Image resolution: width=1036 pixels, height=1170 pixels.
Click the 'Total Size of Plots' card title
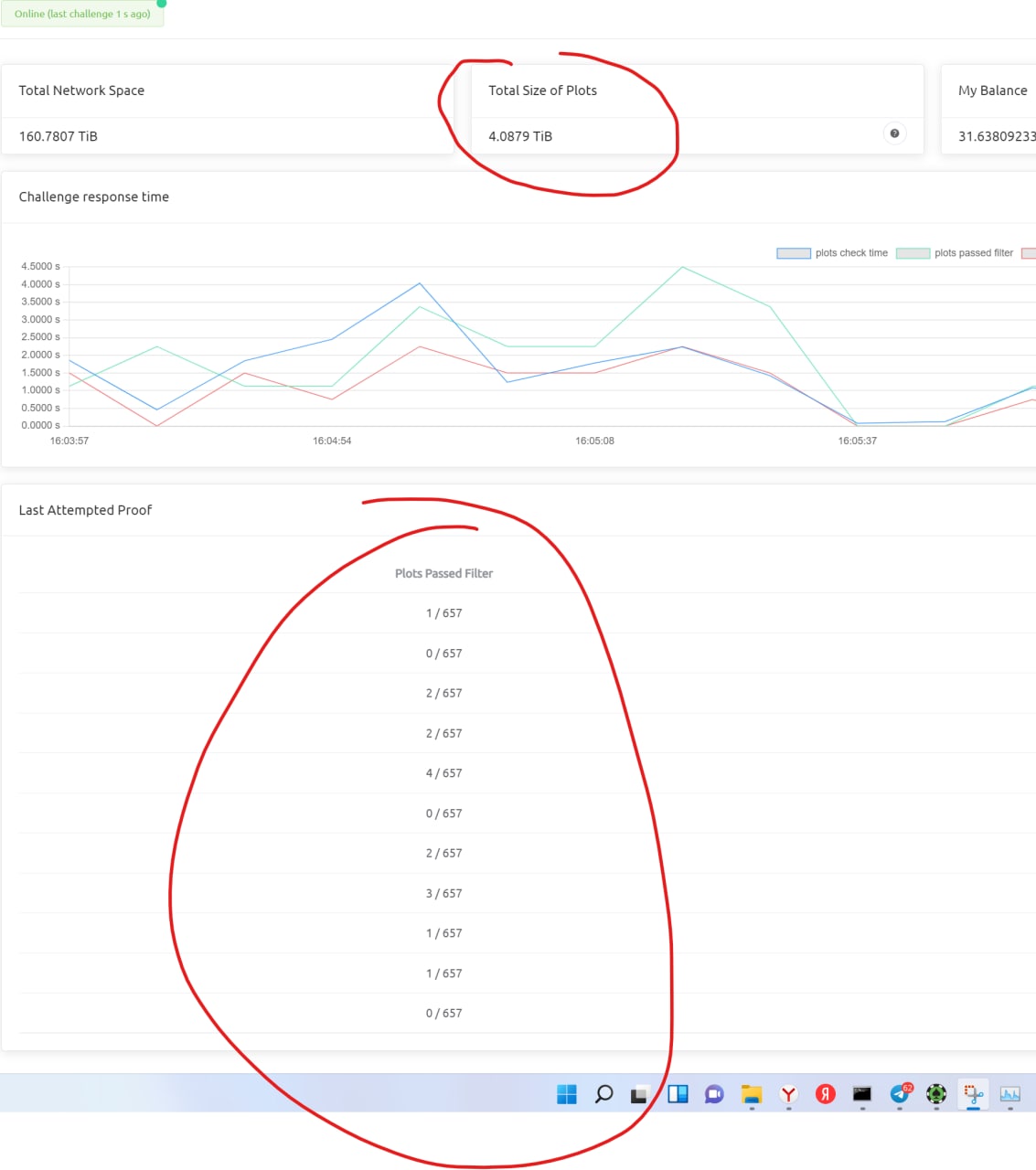tap(542, 90)
